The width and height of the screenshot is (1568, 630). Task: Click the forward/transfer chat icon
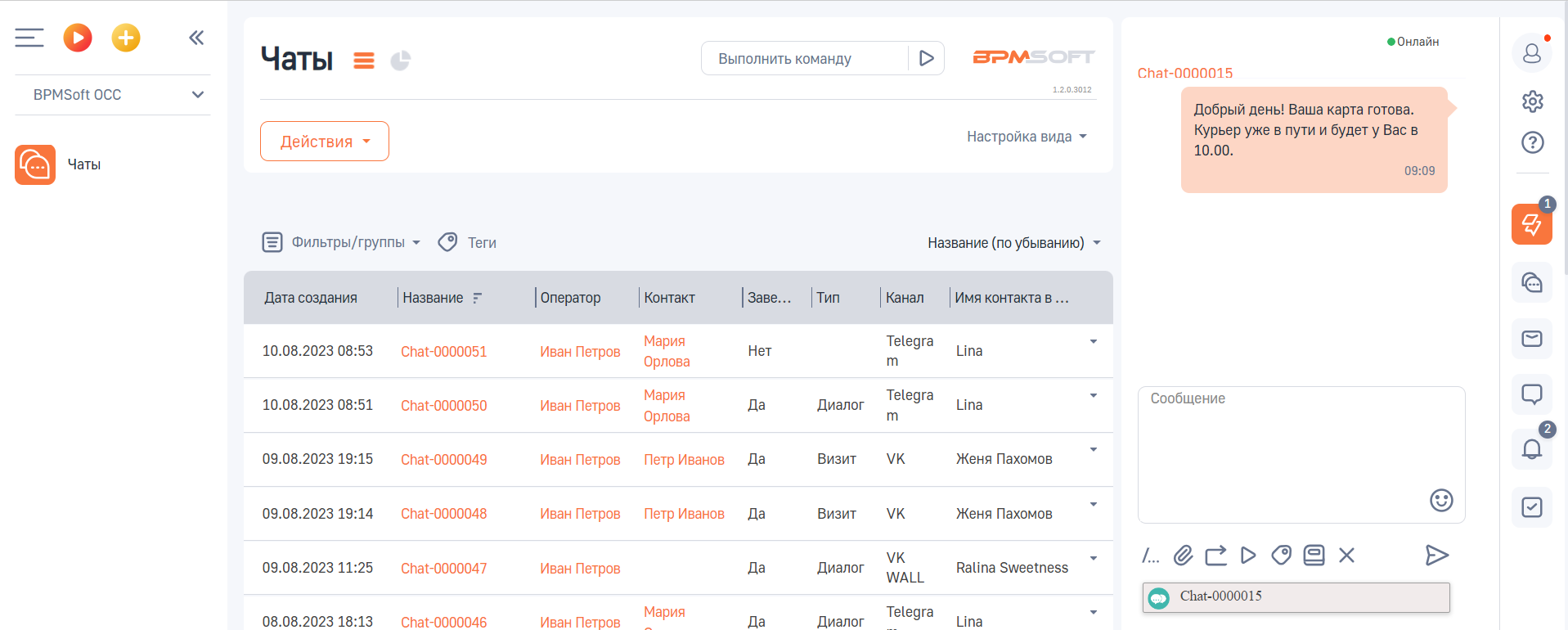[1215, 556]
